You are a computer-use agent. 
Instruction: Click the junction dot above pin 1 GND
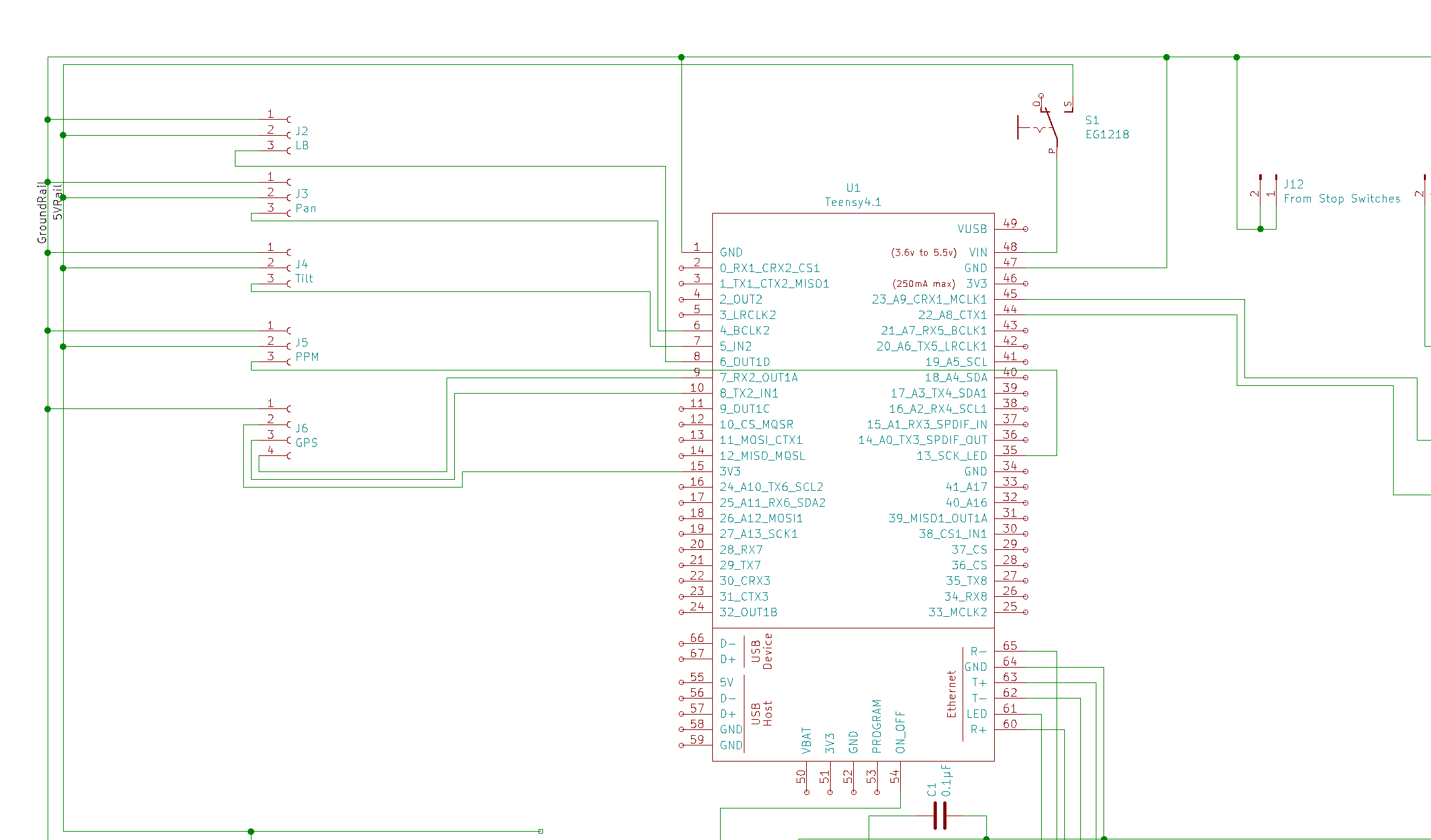pos(680,57)
